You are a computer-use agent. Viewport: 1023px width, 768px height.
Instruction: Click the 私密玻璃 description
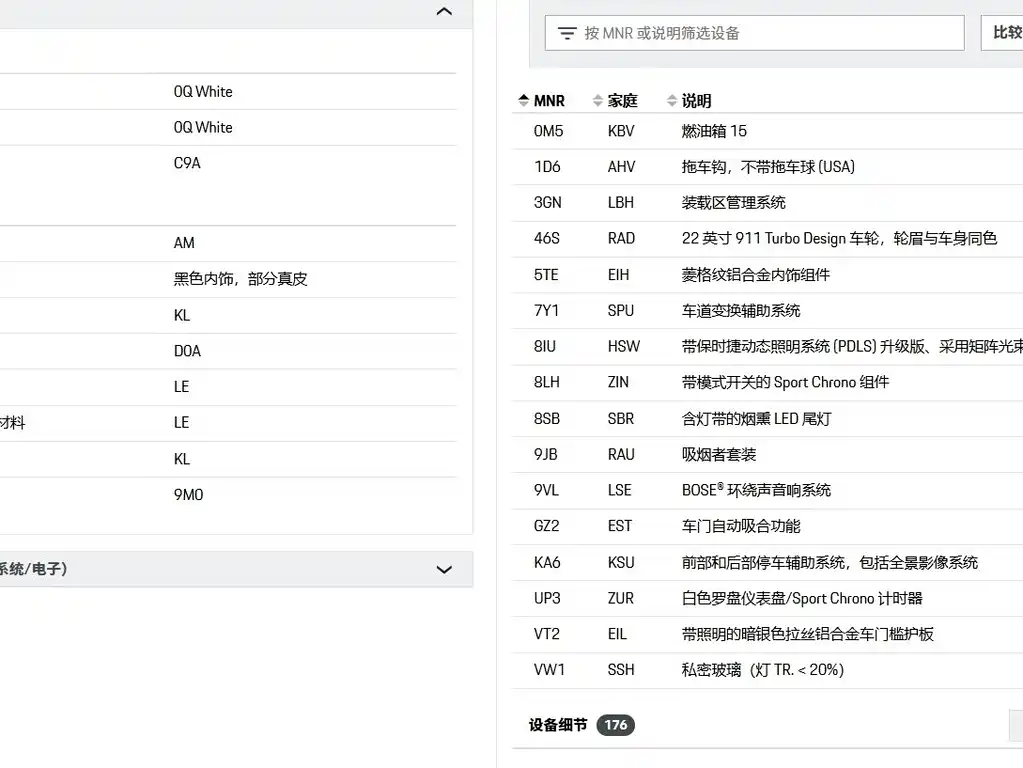(763, 670)
